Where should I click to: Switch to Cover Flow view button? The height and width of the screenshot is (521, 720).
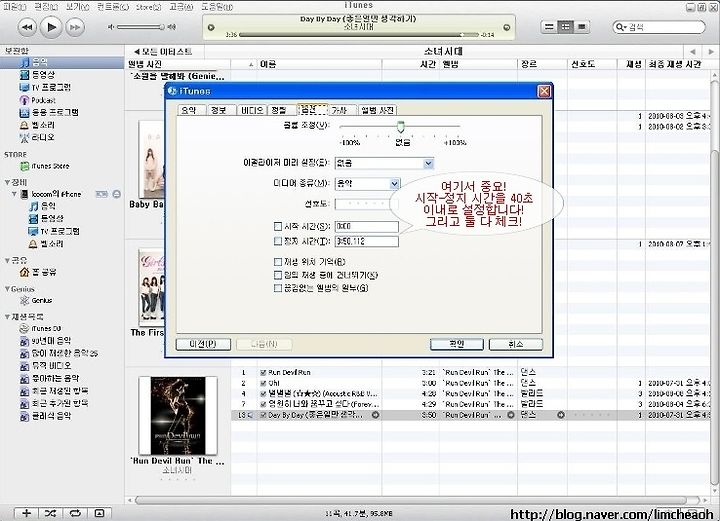click(582, 27)
